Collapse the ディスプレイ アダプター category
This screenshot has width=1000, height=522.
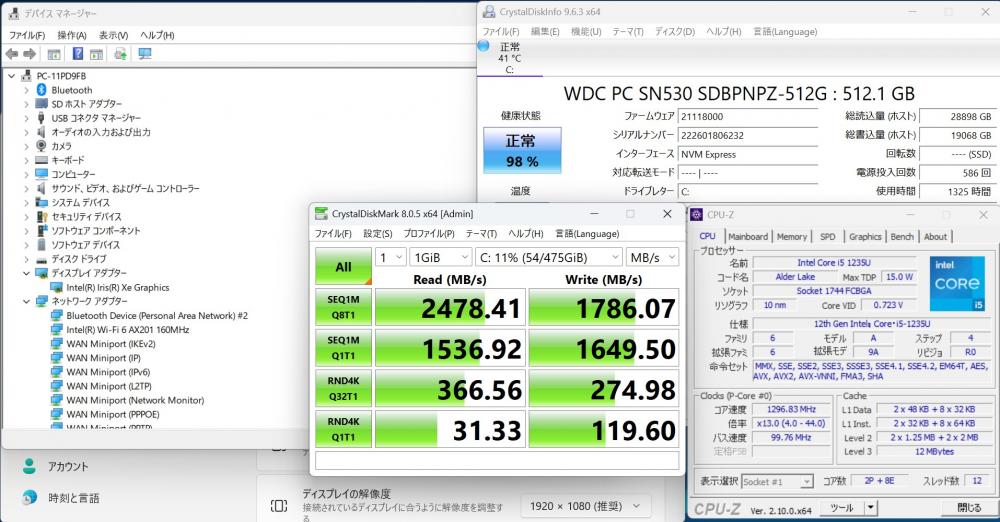coord(26,273)
